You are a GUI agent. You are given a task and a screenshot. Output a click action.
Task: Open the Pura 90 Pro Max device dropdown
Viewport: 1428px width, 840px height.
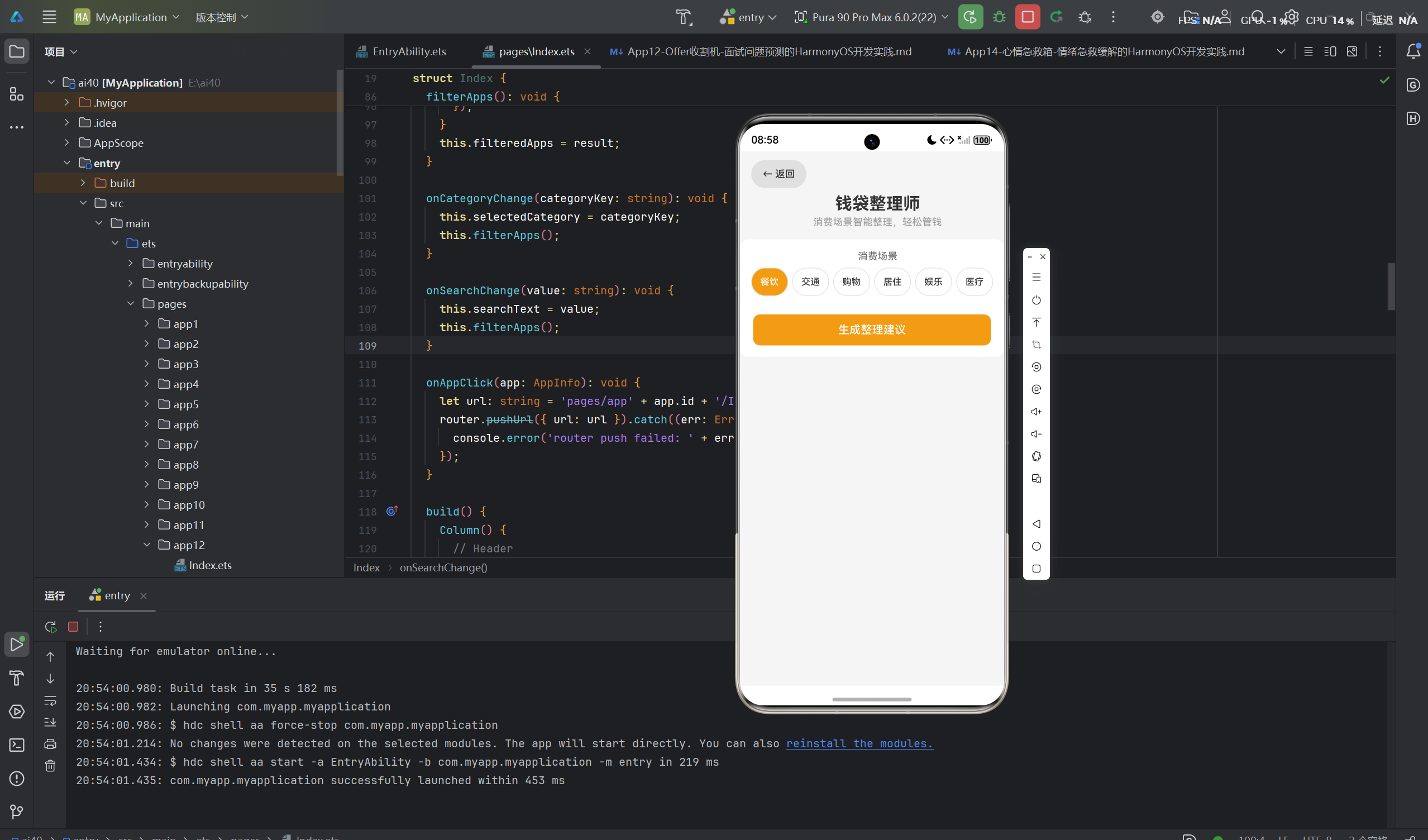(871, 17)
